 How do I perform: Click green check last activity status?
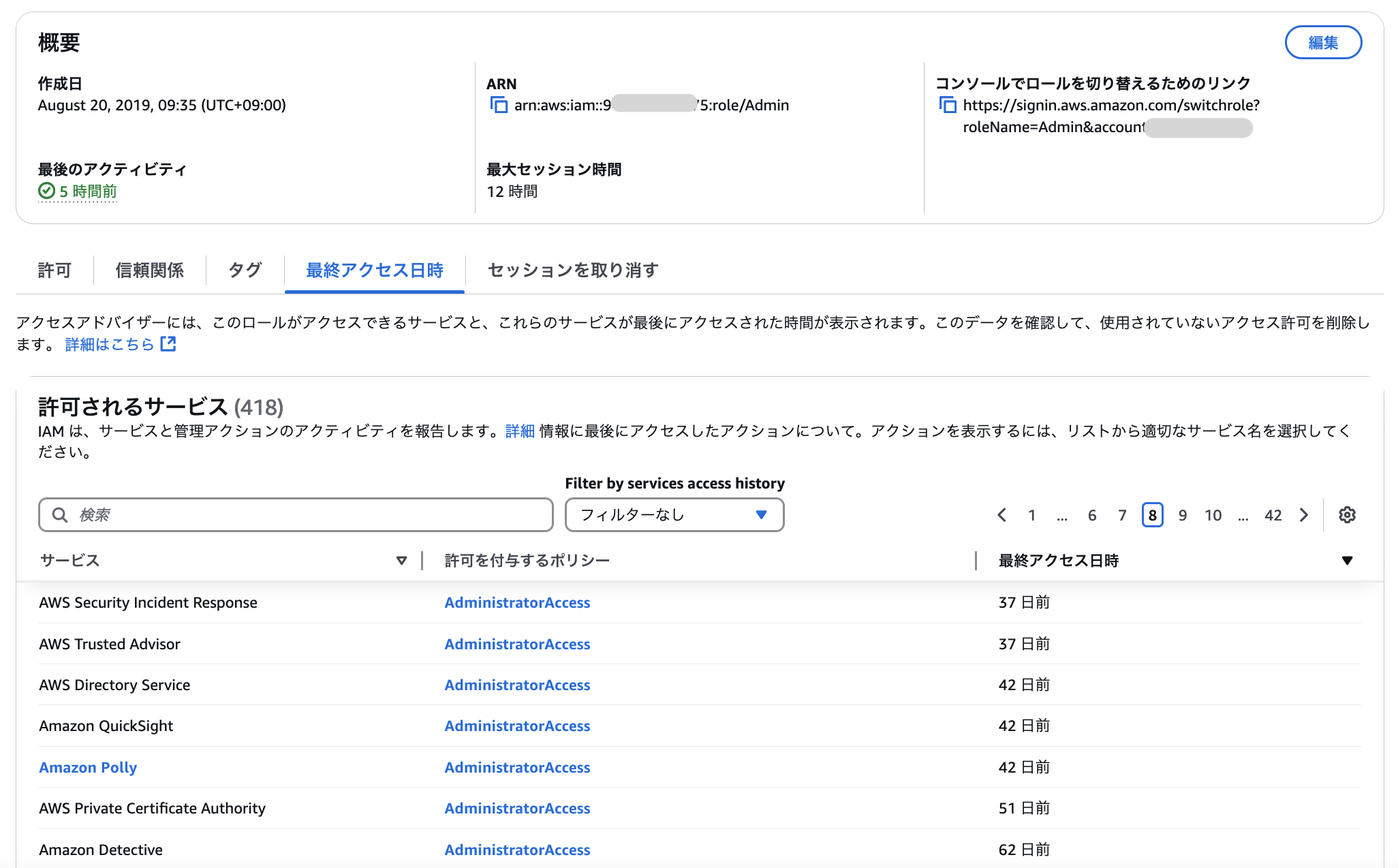tap(46, 191)
